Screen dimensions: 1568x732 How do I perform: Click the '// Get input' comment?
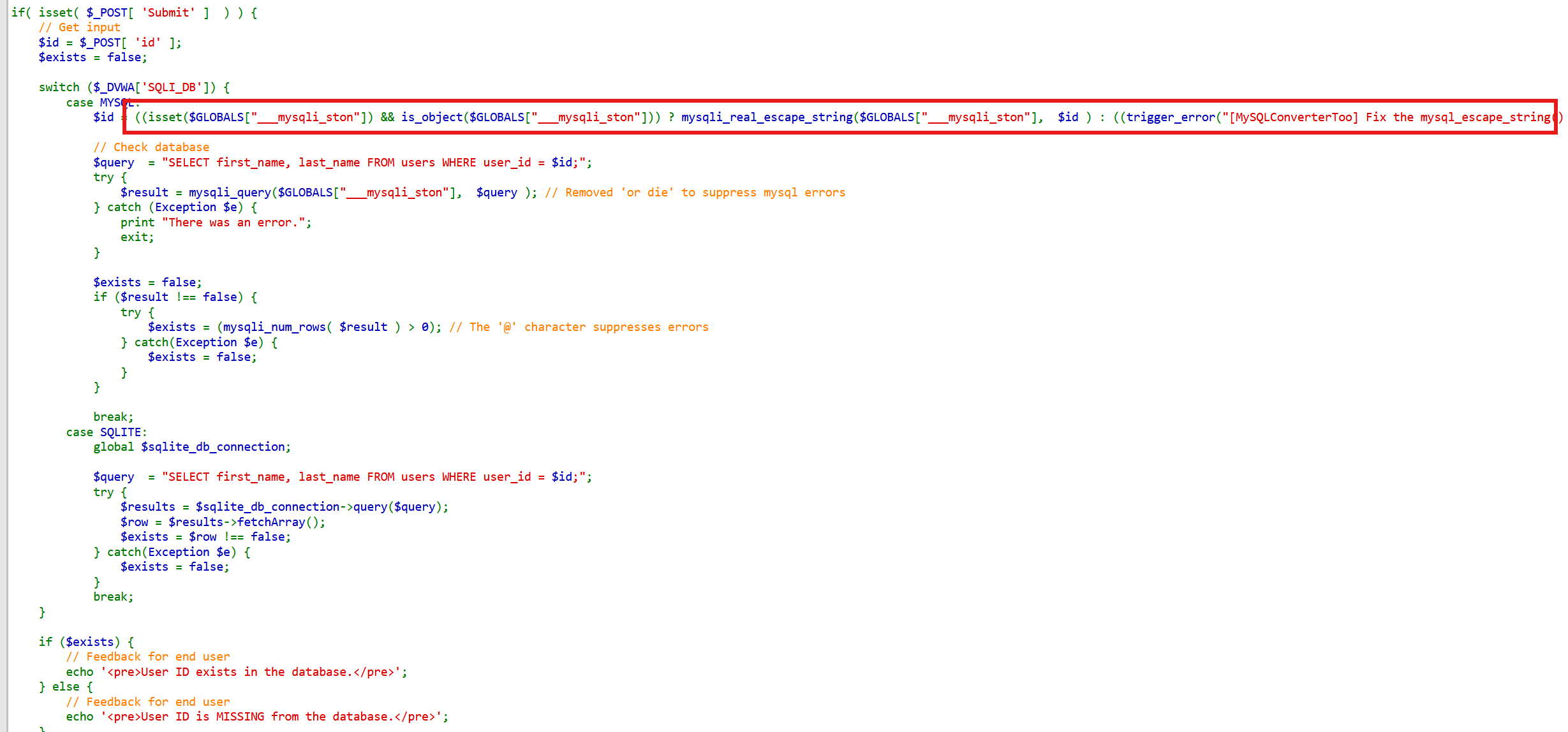(79, 27)
